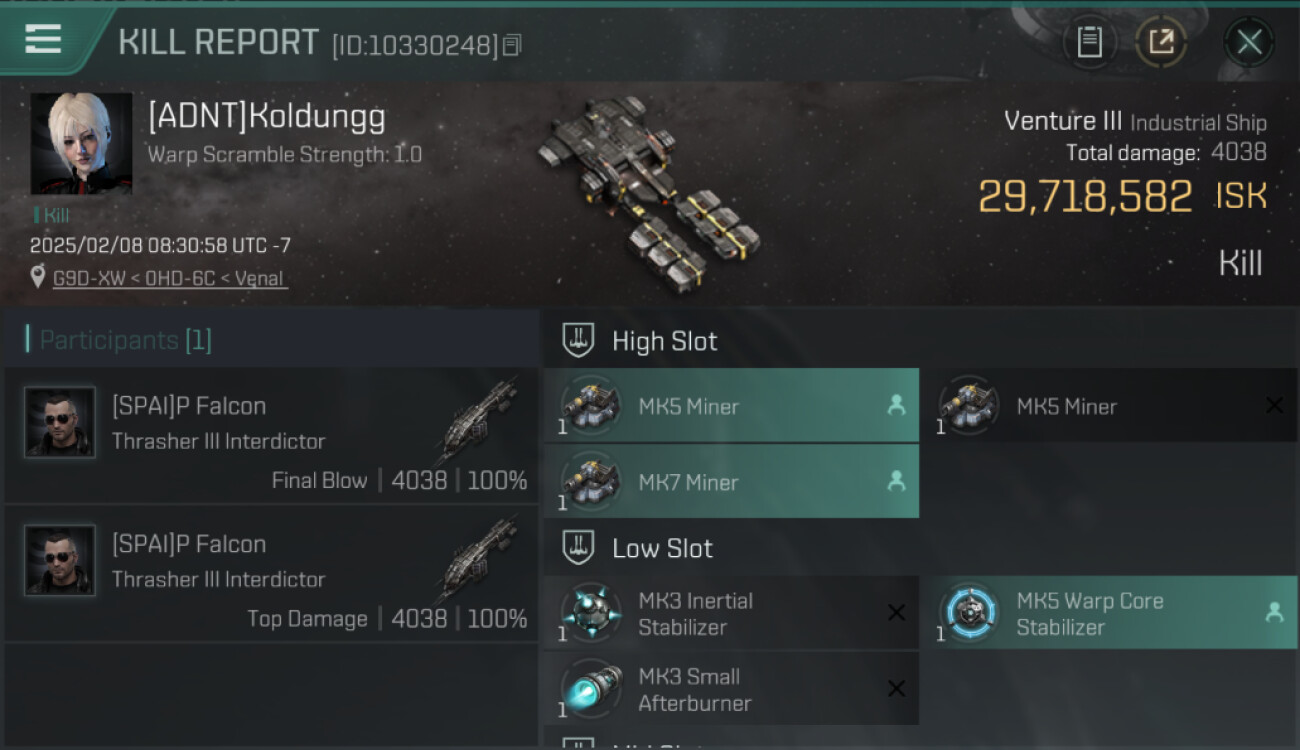The image size is (1300, 750).
Task: Click MK3 Small Afterburner module icon
Action: point(590,688)
